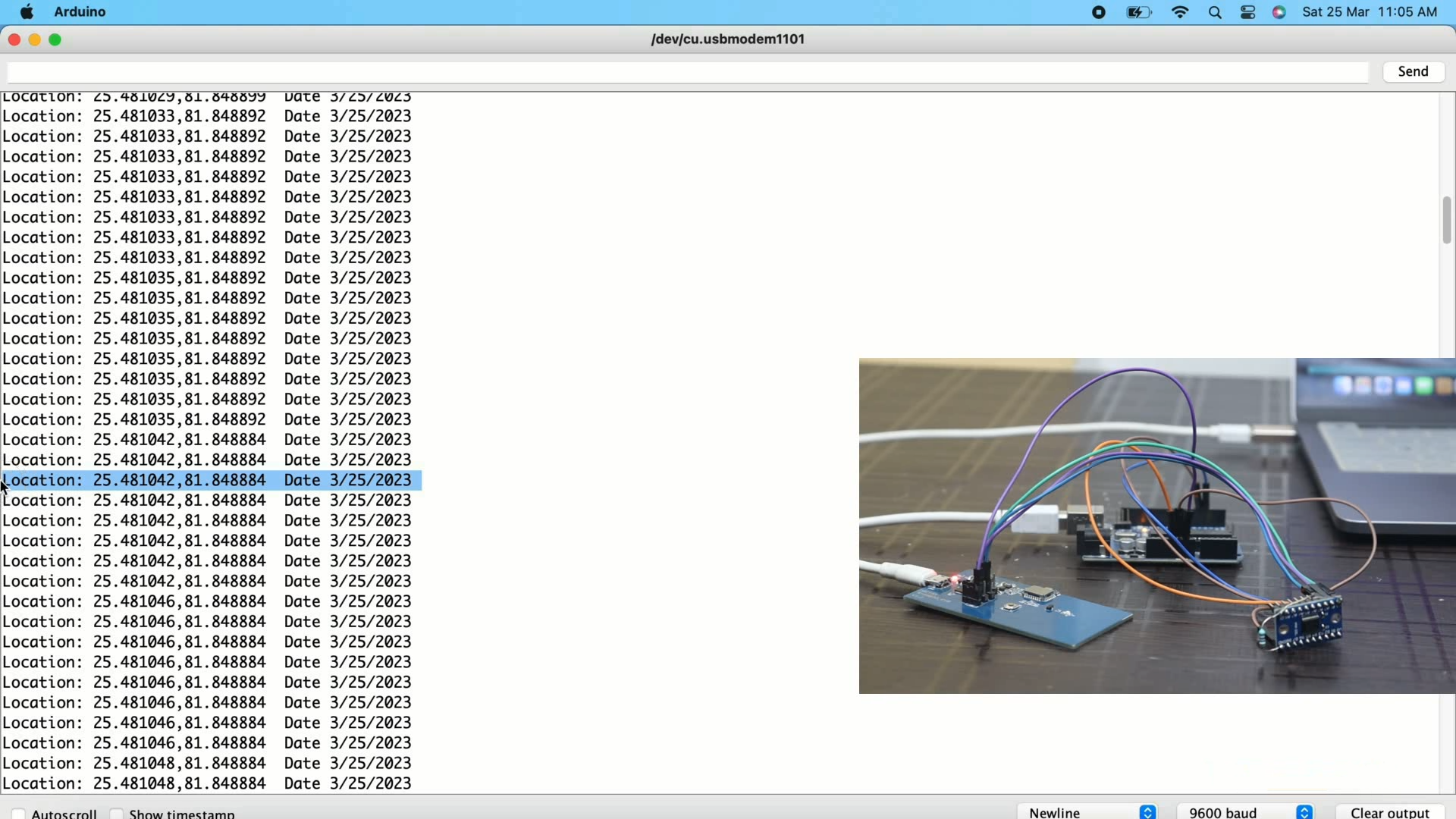1456x819 pixels.
Task: Launch Siri from the menu bar
Action: 1280,13
